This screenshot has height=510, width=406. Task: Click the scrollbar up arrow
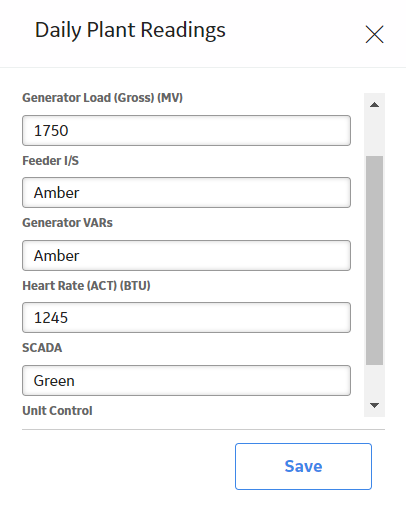coord(374,105)
